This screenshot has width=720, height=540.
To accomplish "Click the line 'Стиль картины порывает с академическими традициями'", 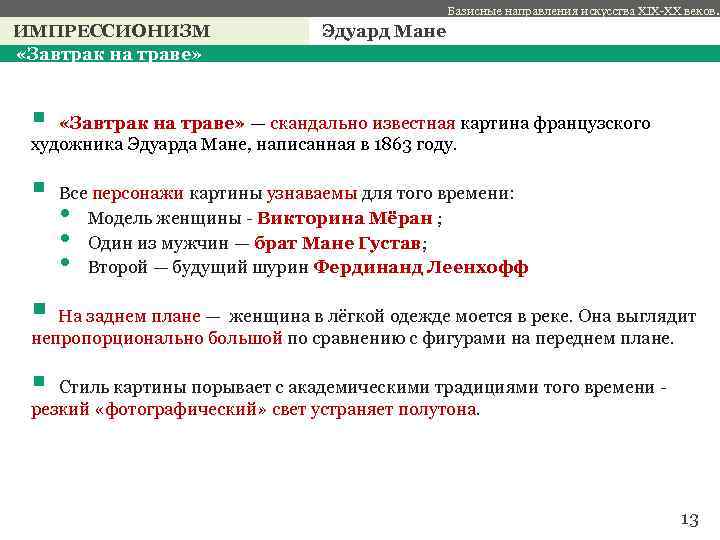I will (298, 388).
